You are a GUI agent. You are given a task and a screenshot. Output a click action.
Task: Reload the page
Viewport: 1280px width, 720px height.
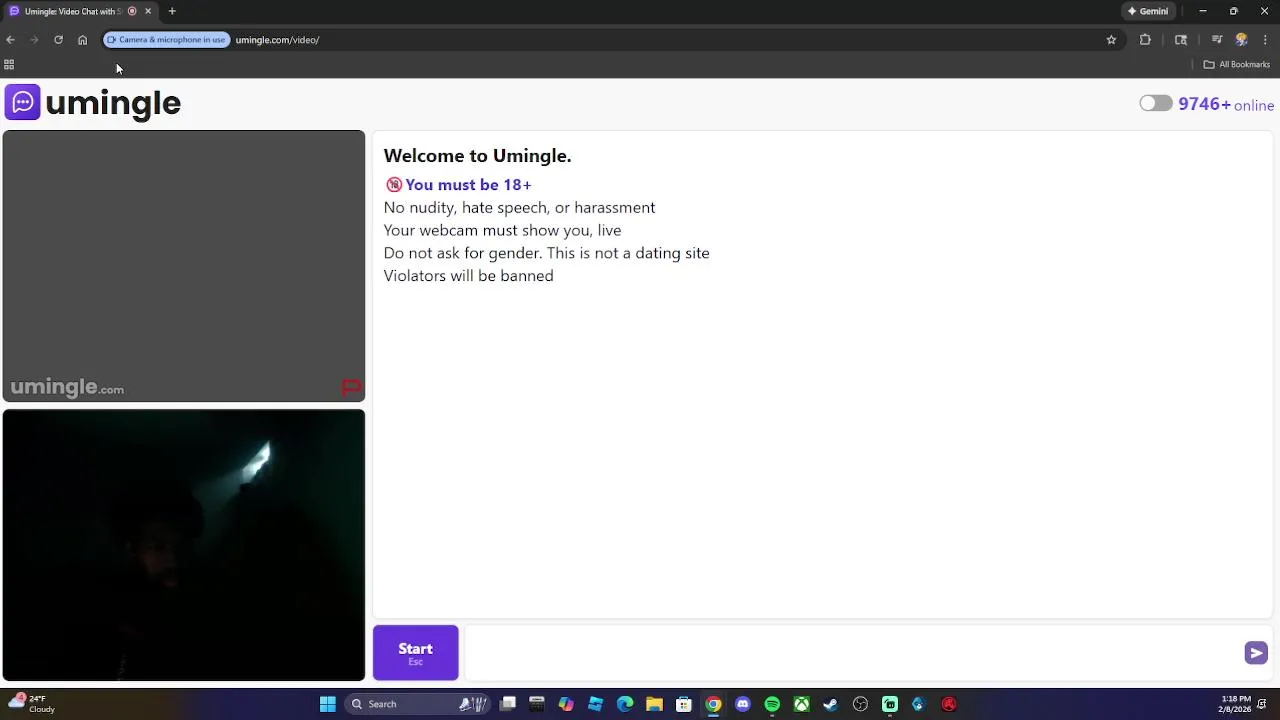coord(58,40)
